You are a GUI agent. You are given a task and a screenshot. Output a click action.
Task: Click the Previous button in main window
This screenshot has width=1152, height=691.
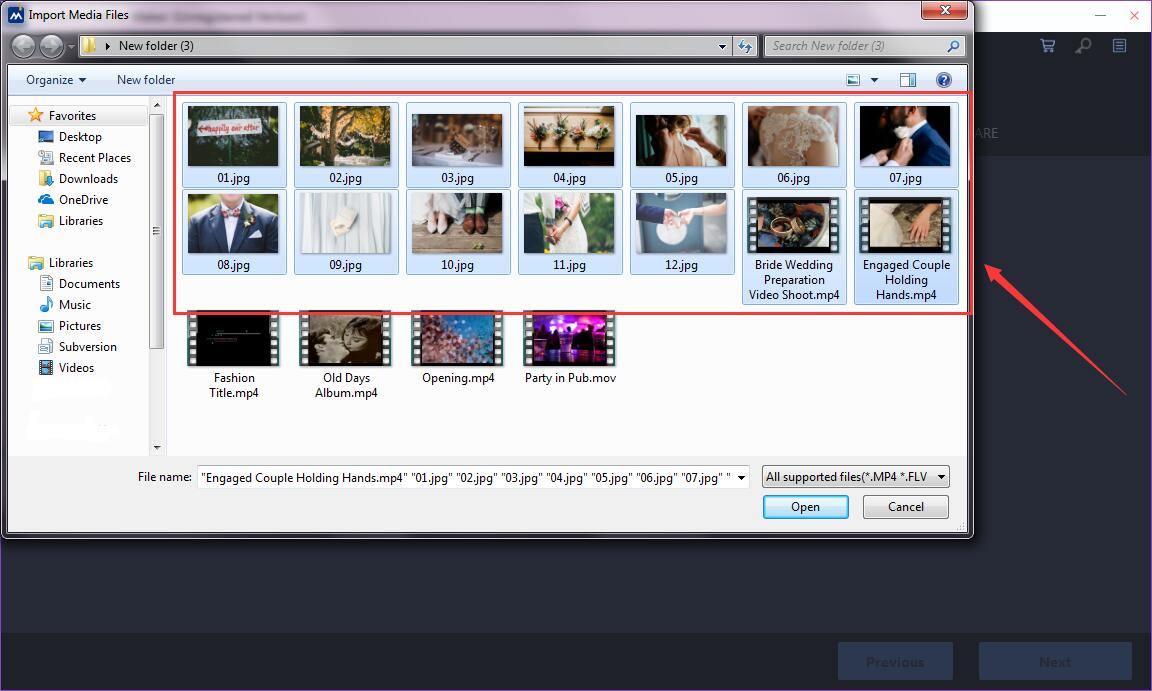[895, 662]
